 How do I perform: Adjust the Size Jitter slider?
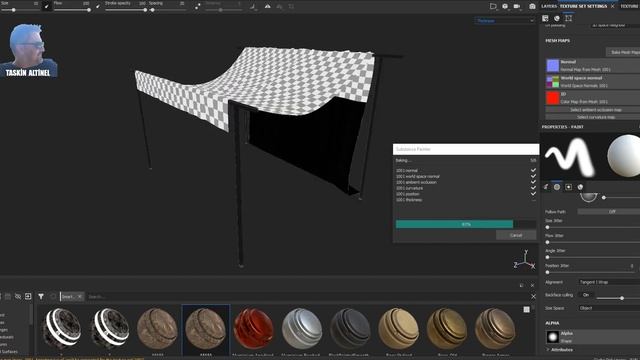pos(592,227)
